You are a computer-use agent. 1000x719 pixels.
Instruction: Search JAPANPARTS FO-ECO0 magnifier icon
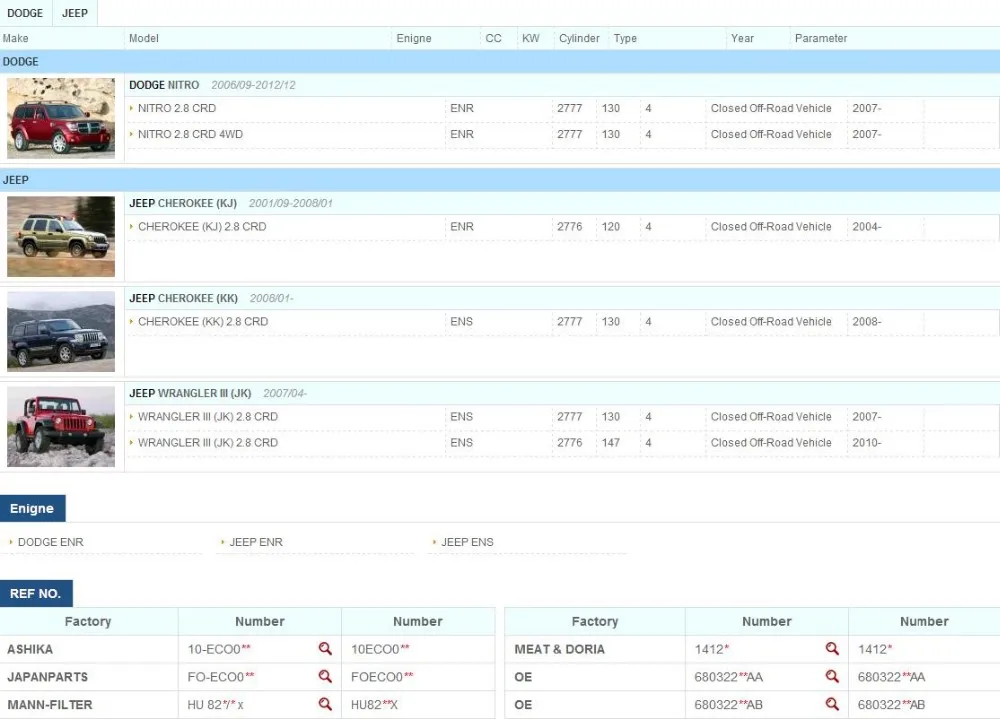(325, 676)
